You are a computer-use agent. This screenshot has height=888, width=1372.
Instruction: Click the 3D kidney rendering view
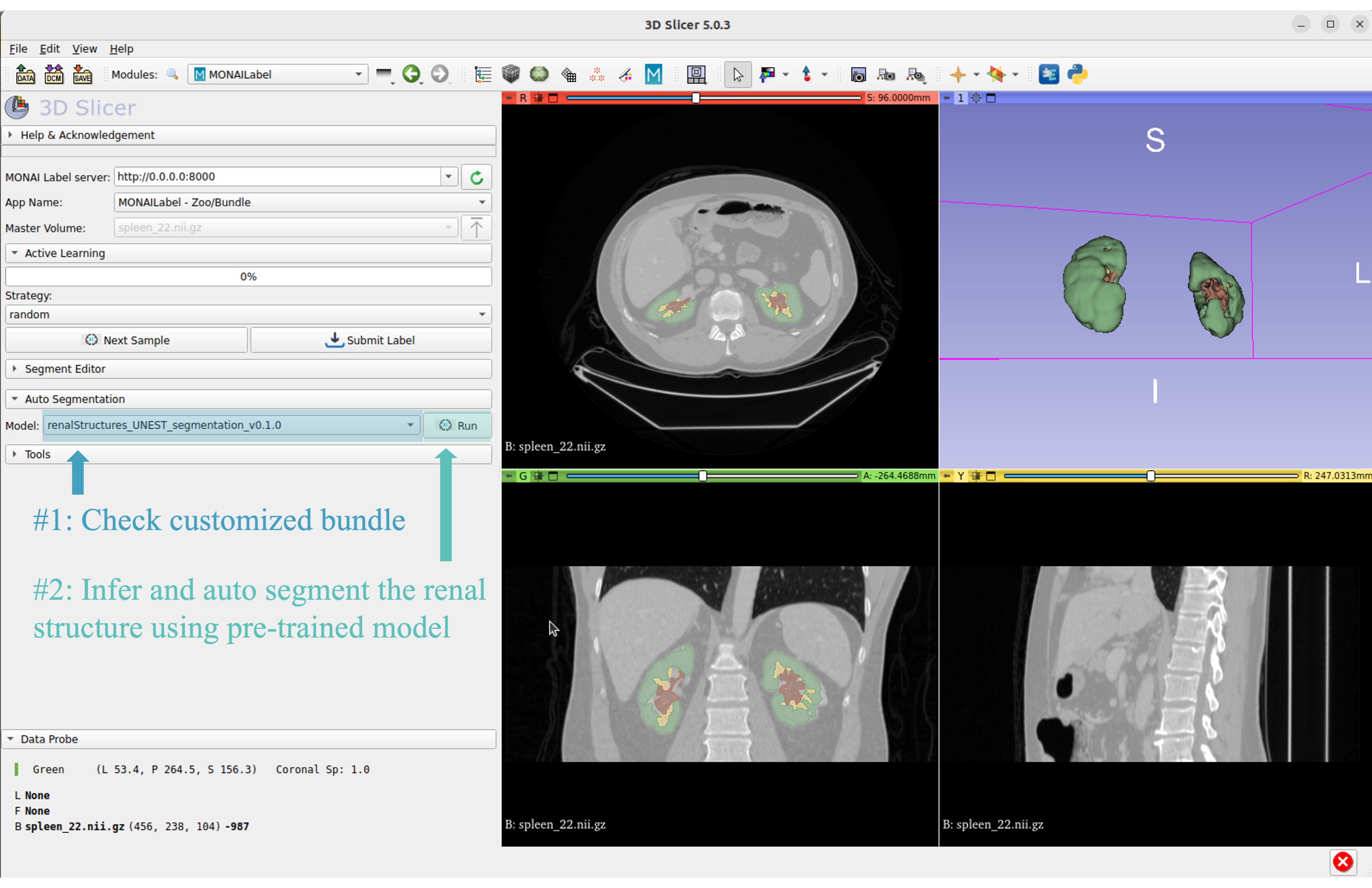[x=1155, y=285]
